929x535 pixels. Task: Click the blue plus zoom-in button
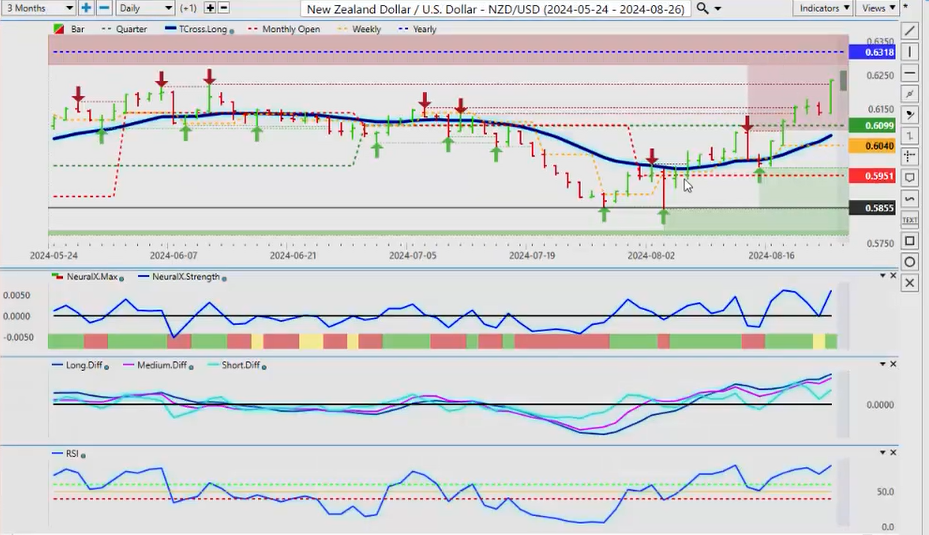point(86,8)
